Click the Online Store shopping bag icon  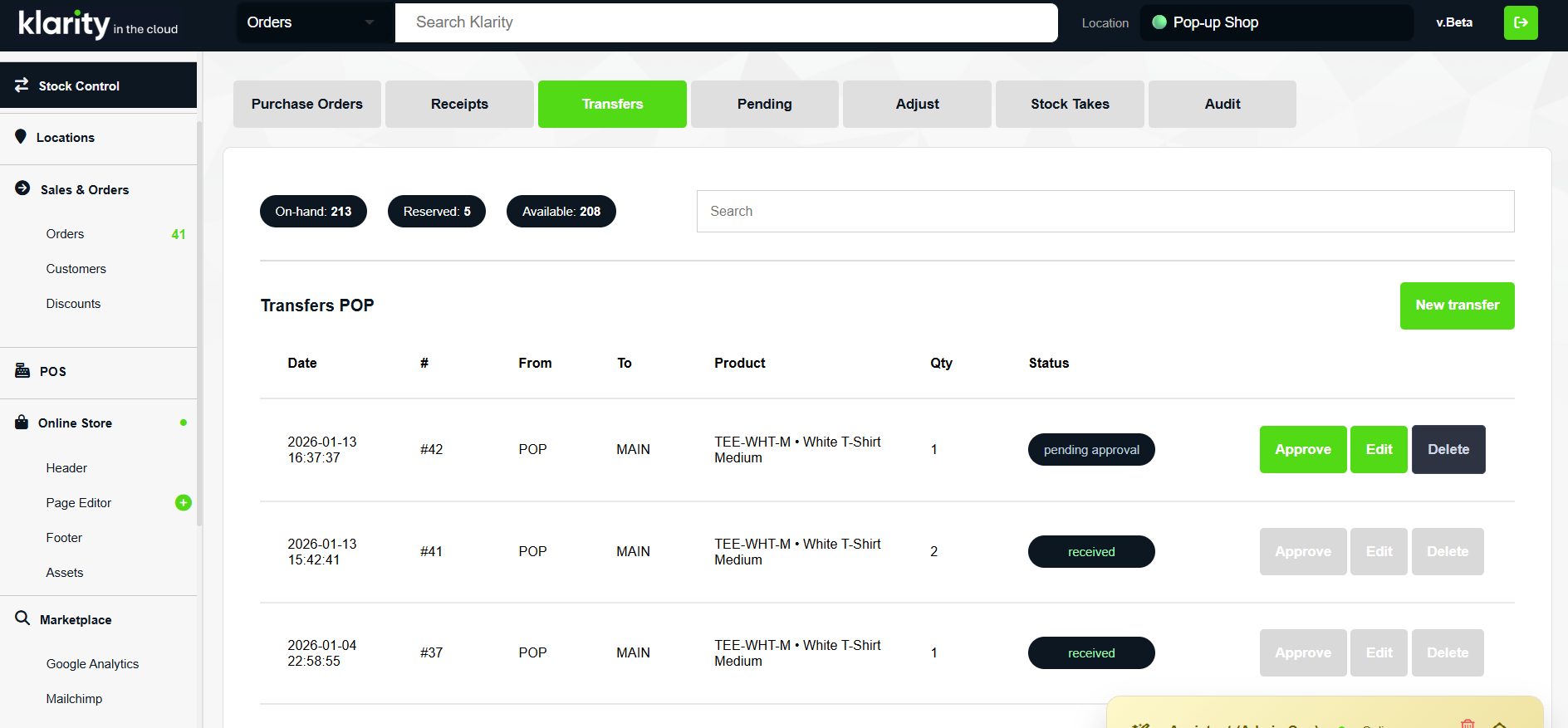[x=22, y=423]
